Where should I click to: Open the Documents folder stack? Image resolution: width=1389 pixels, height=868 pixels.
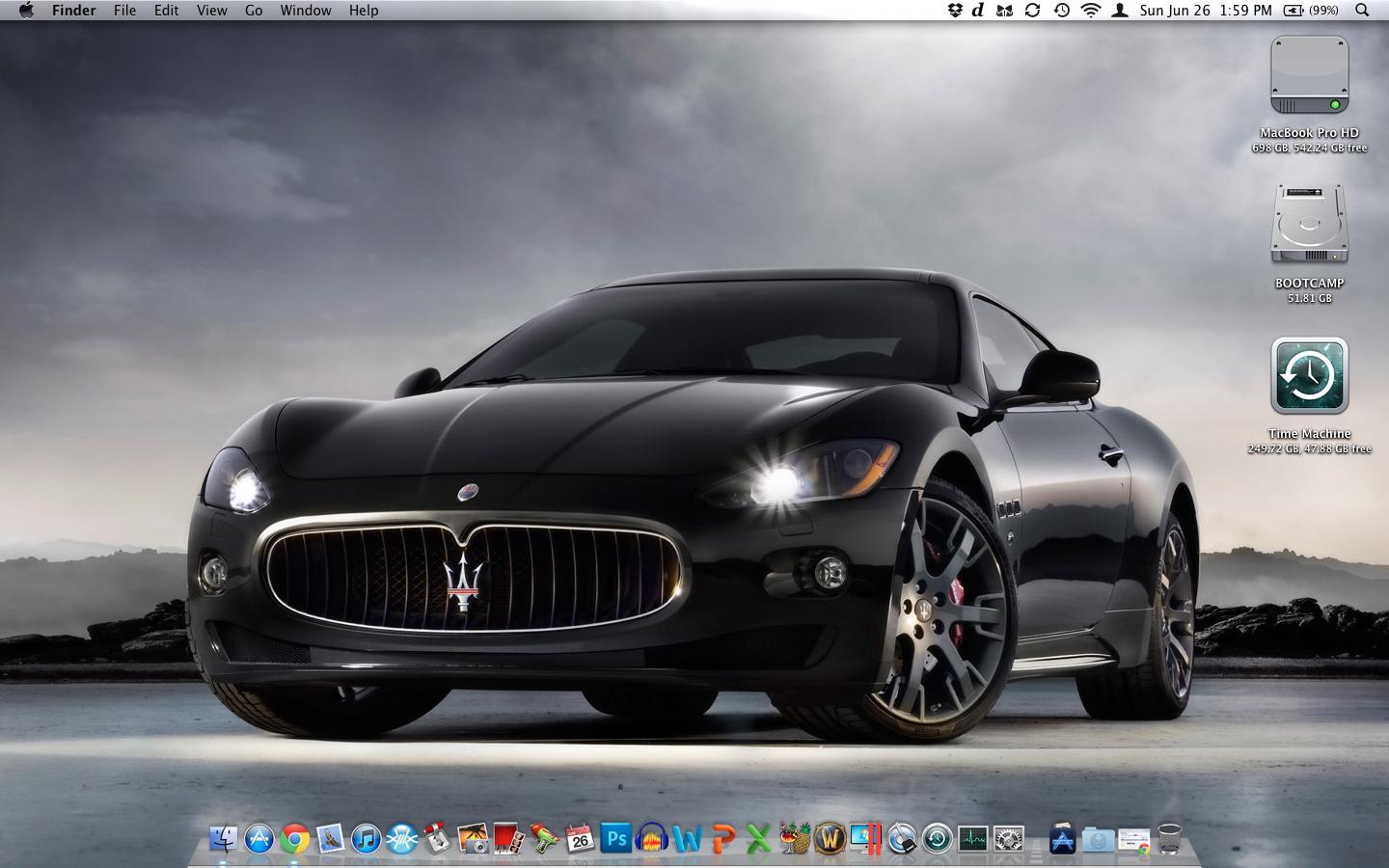pos(1099,838)
